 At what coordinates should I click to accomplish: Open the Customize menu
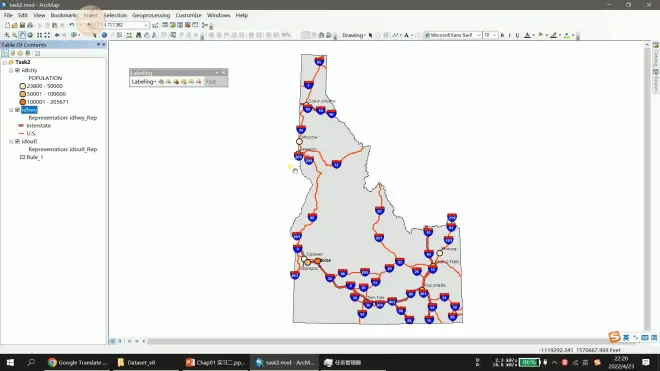189,15
